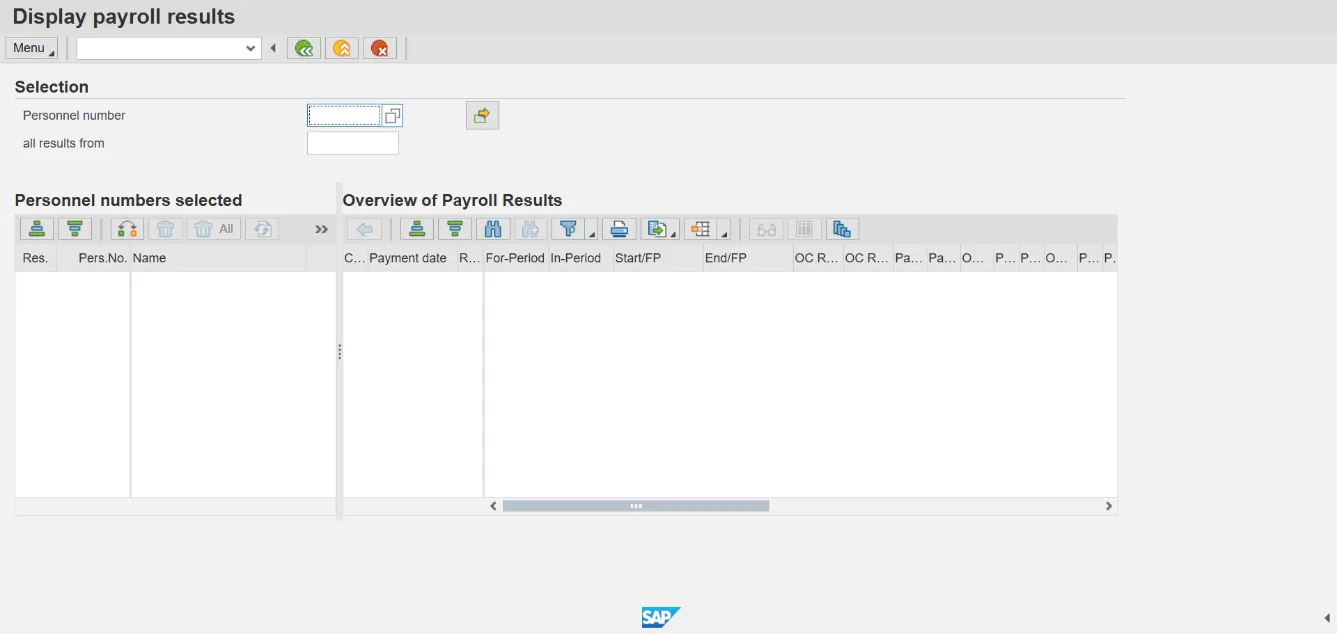Open the transaction command dropdown
Image resolution: width=1337 pixels, height=634 pixels.
pos(251,48)
